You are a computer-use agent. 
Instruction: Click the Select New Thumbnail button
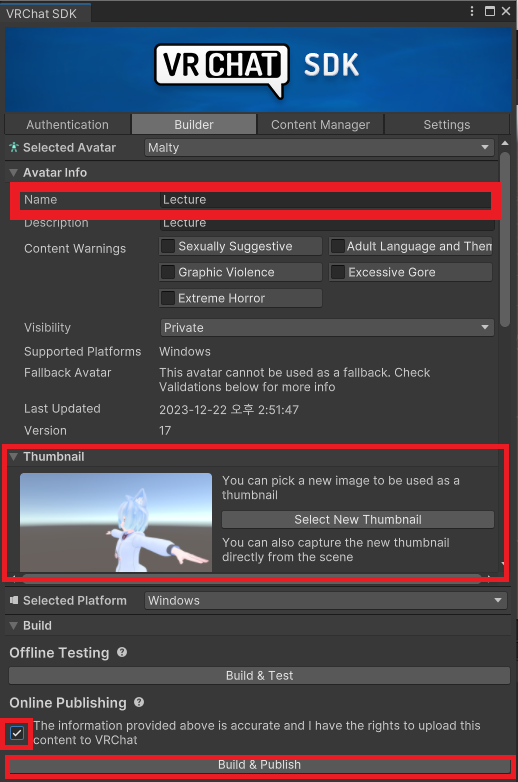coord(358,519)
